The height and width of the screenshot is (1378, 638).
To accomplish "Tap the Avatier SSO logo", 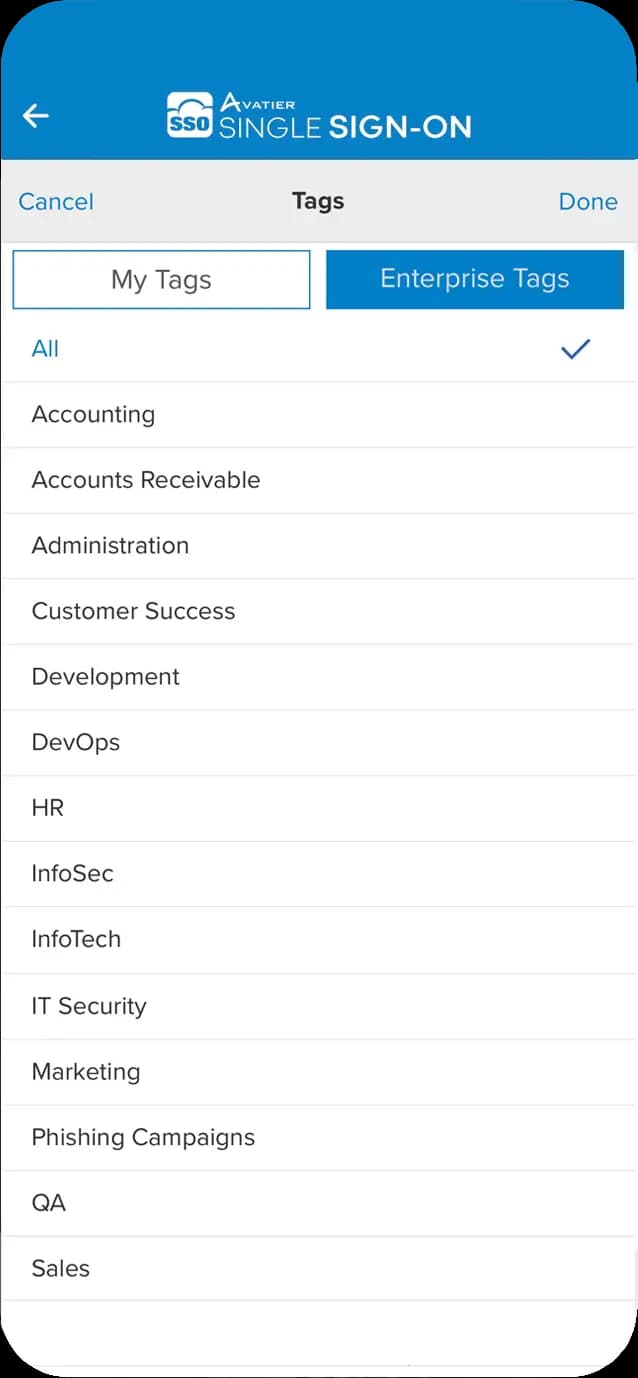I will coord(319,116).
